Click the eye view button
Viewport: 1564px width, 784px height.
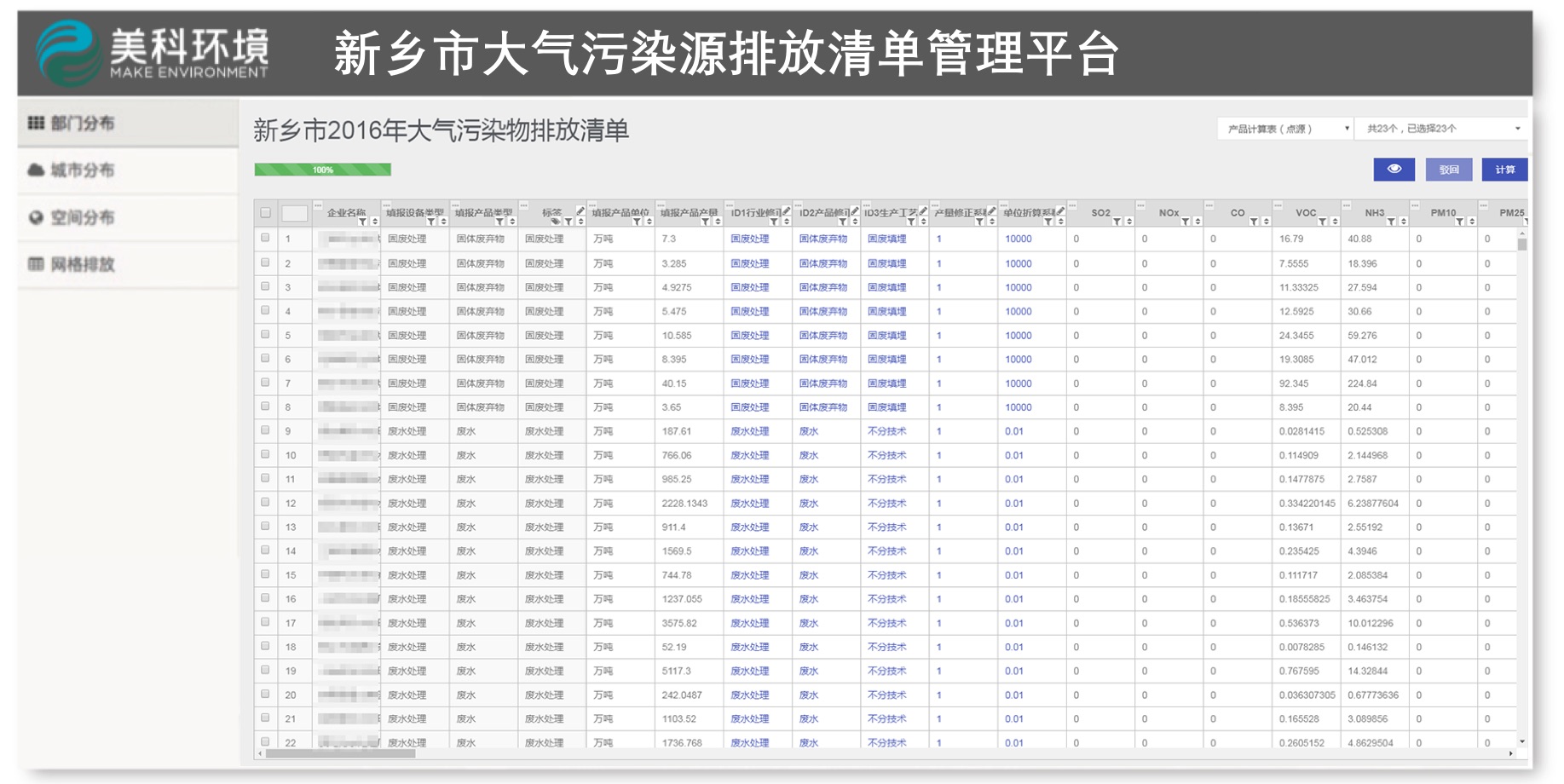coord(1394,170)
